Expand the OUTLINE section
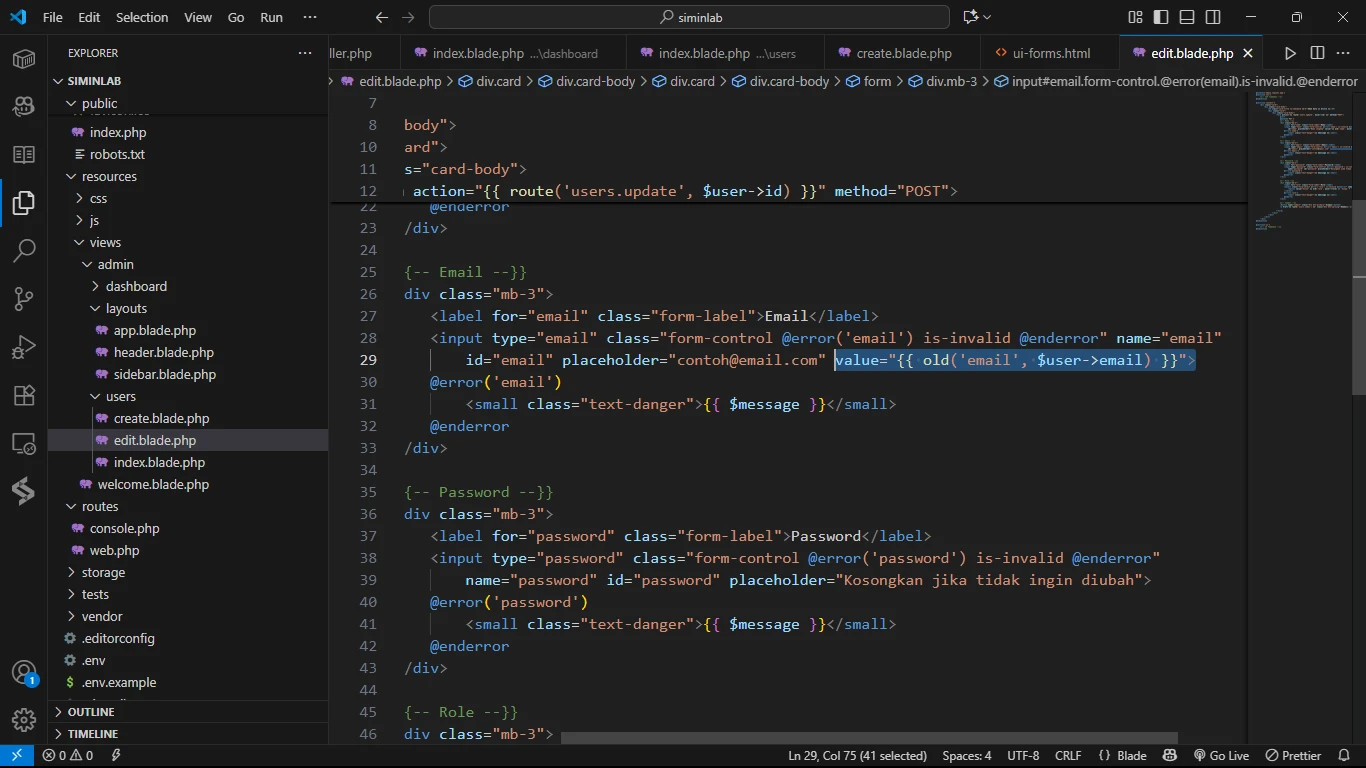1366x768 pixels. tap(90, 712)
